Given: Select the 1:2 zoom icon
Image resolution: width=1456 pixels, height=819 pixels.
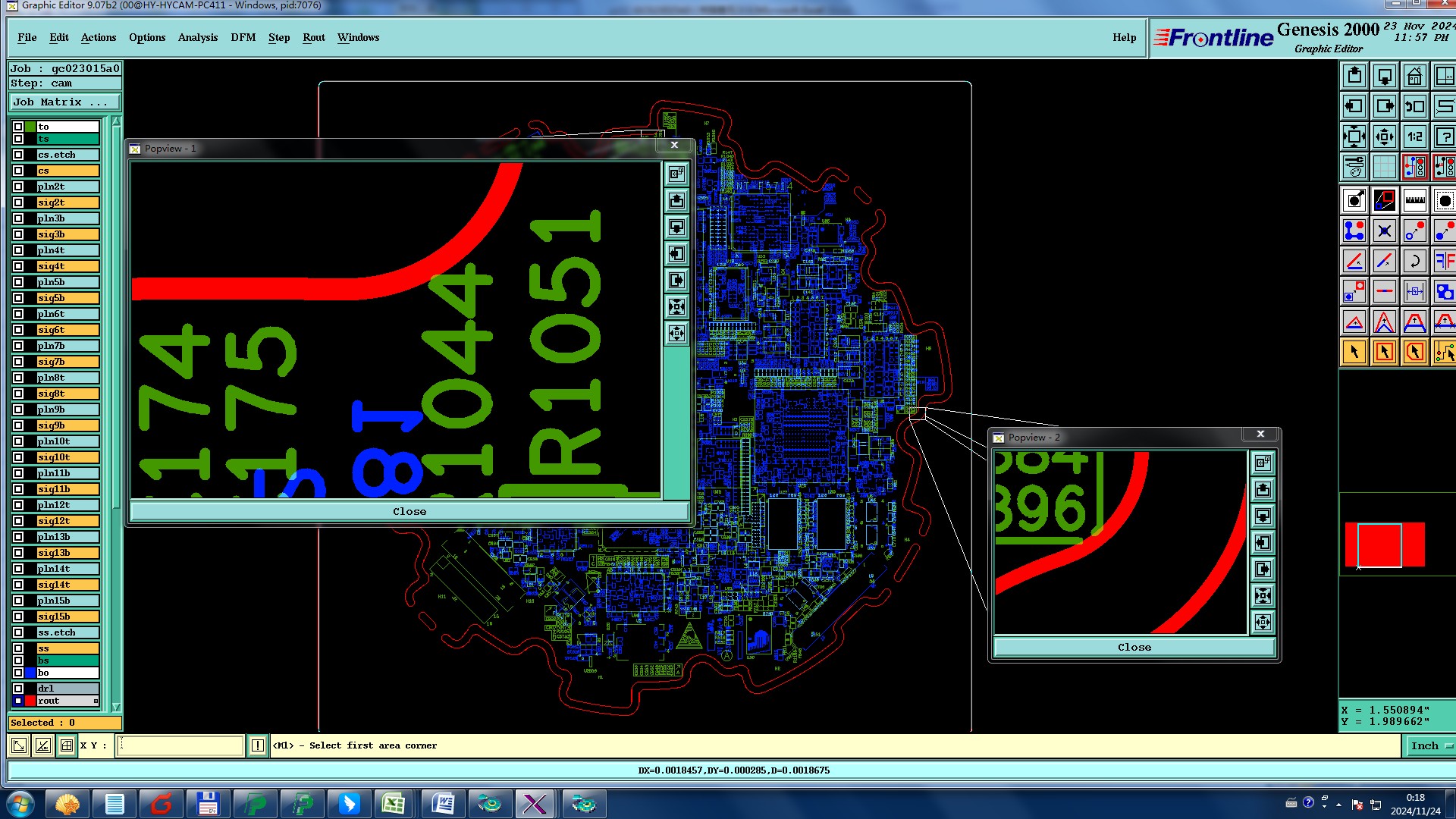Looking at the screenshot, I should (x=1414, y=137).
